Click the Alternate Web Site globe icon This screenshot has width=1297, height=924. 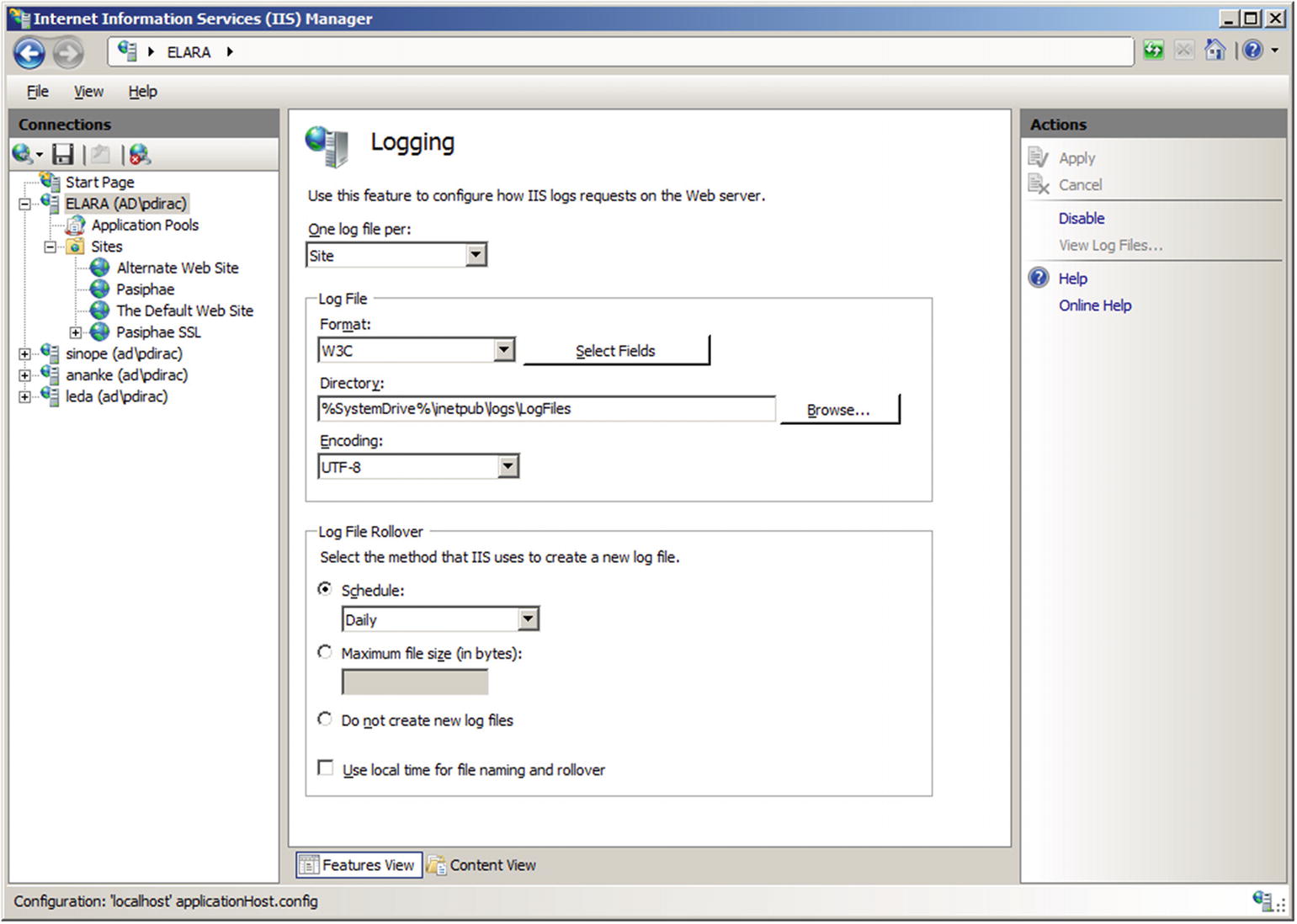pos(100,268)
